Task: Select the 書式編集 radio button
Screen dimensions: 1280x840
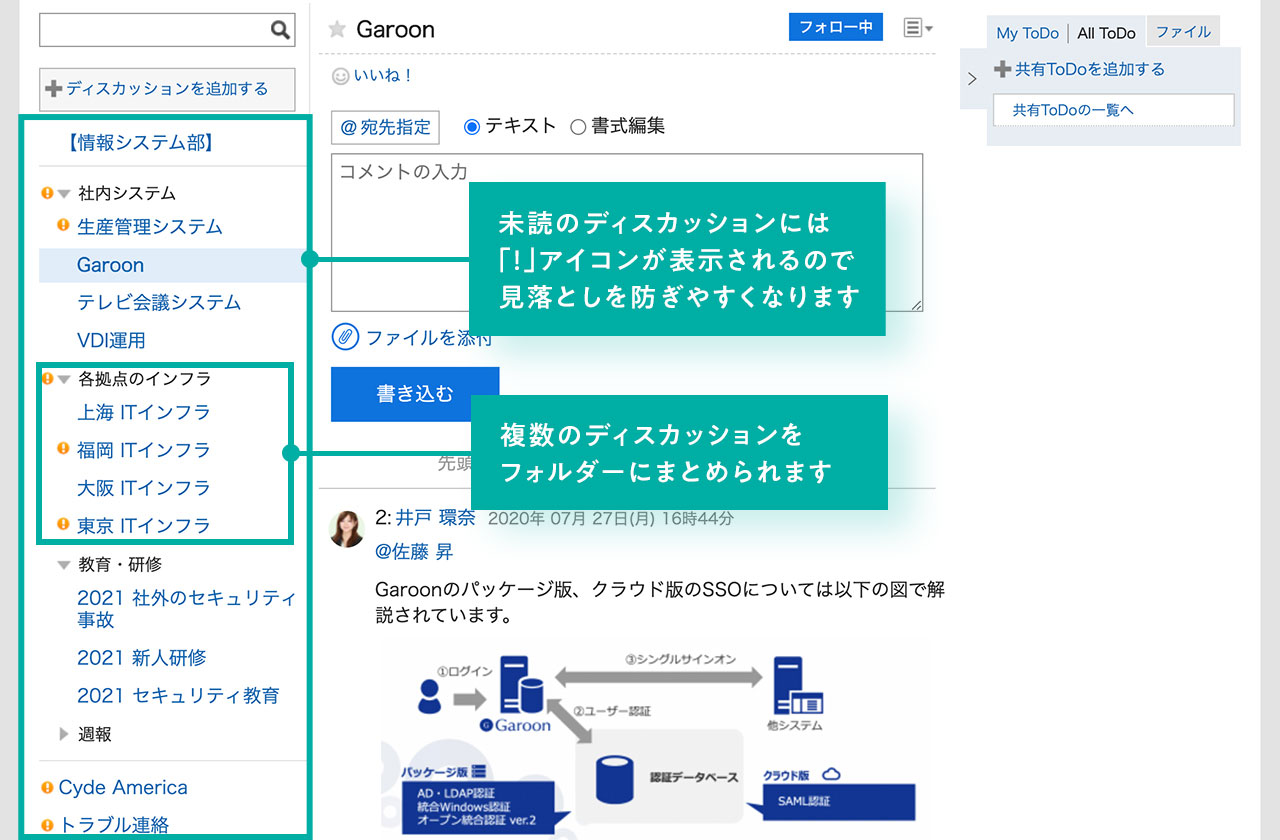Action: click(x=578, y=127)
